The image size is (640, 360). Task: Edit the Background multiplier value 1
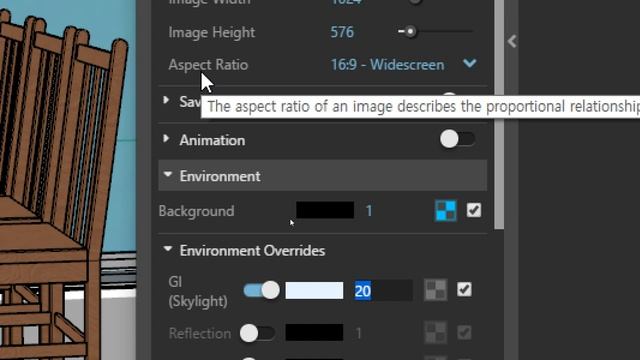[x=369, y=211]
